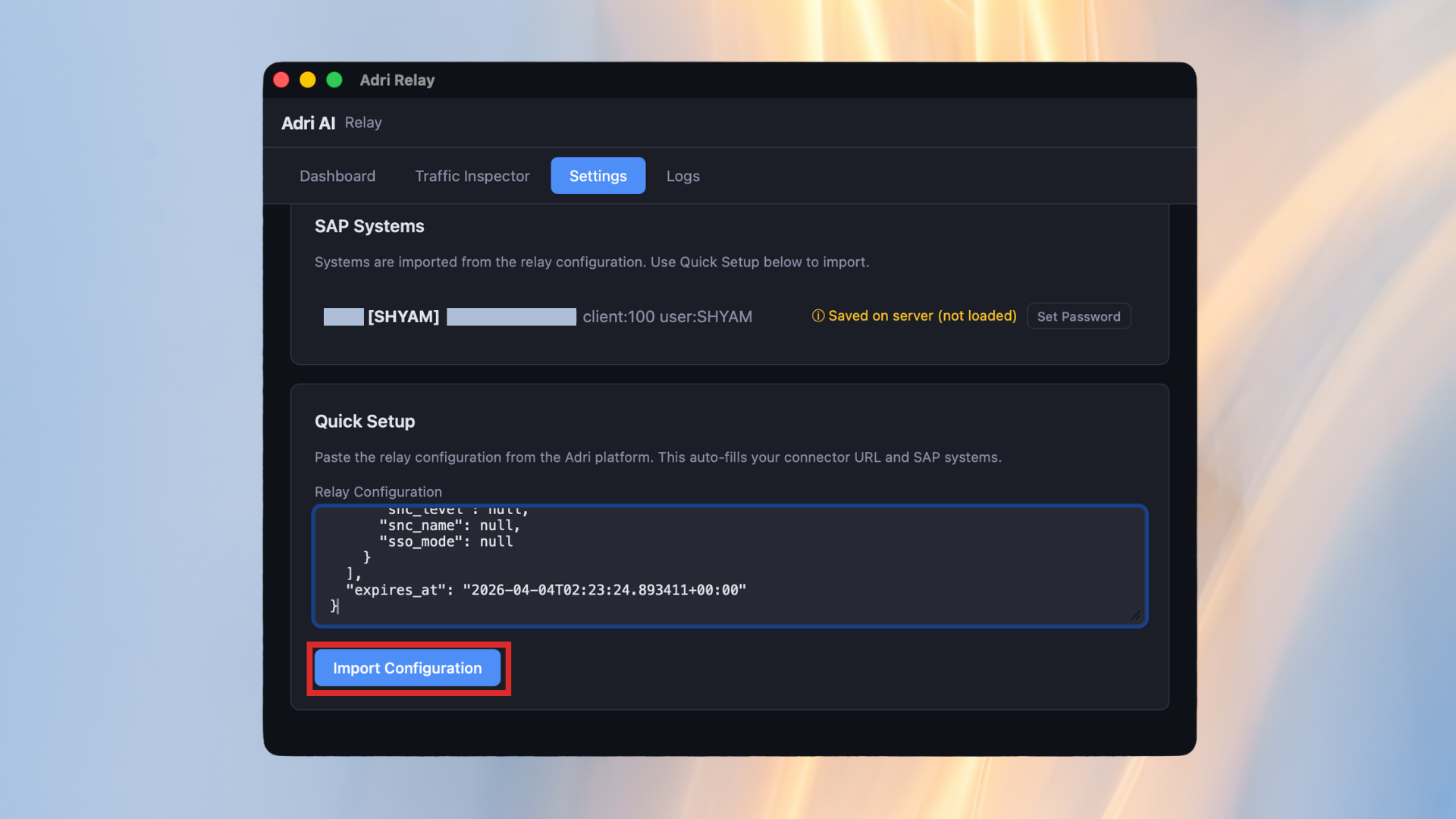Click the Import Configuration button
The height and width of the screenshot is (819, 1456).
click(x=407, y=668)
